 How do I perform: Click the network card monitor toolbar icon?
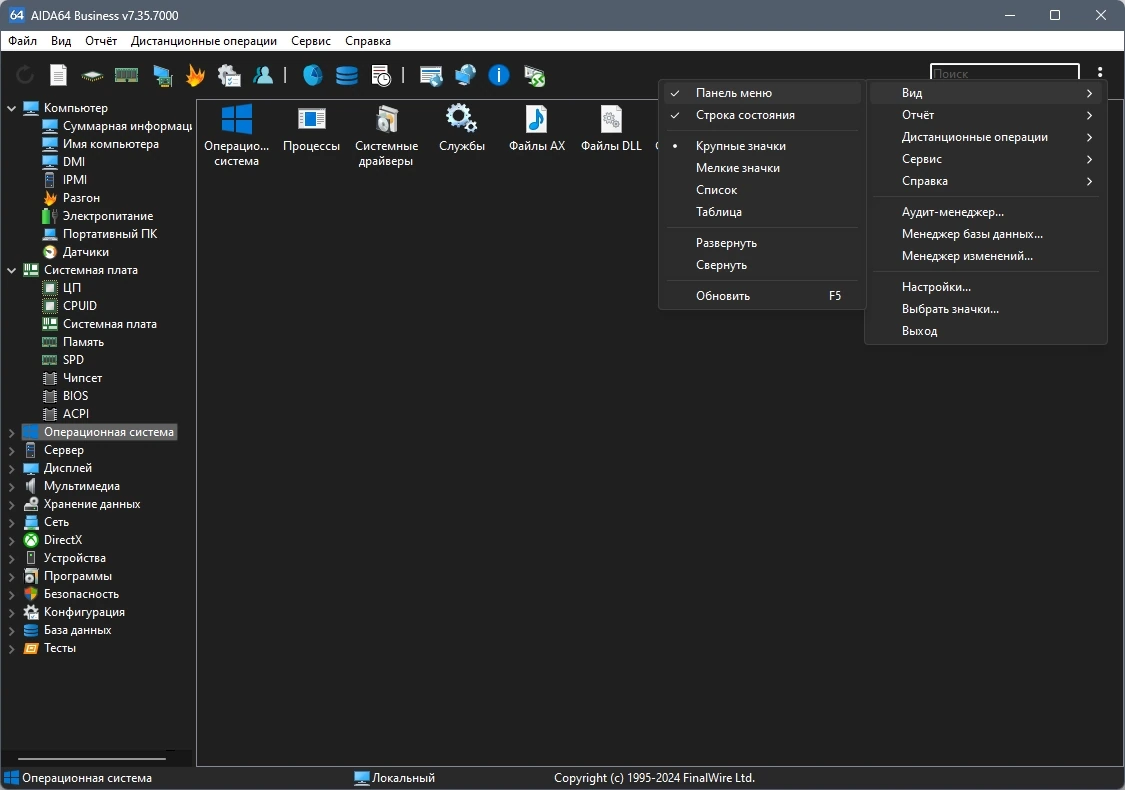163,75
